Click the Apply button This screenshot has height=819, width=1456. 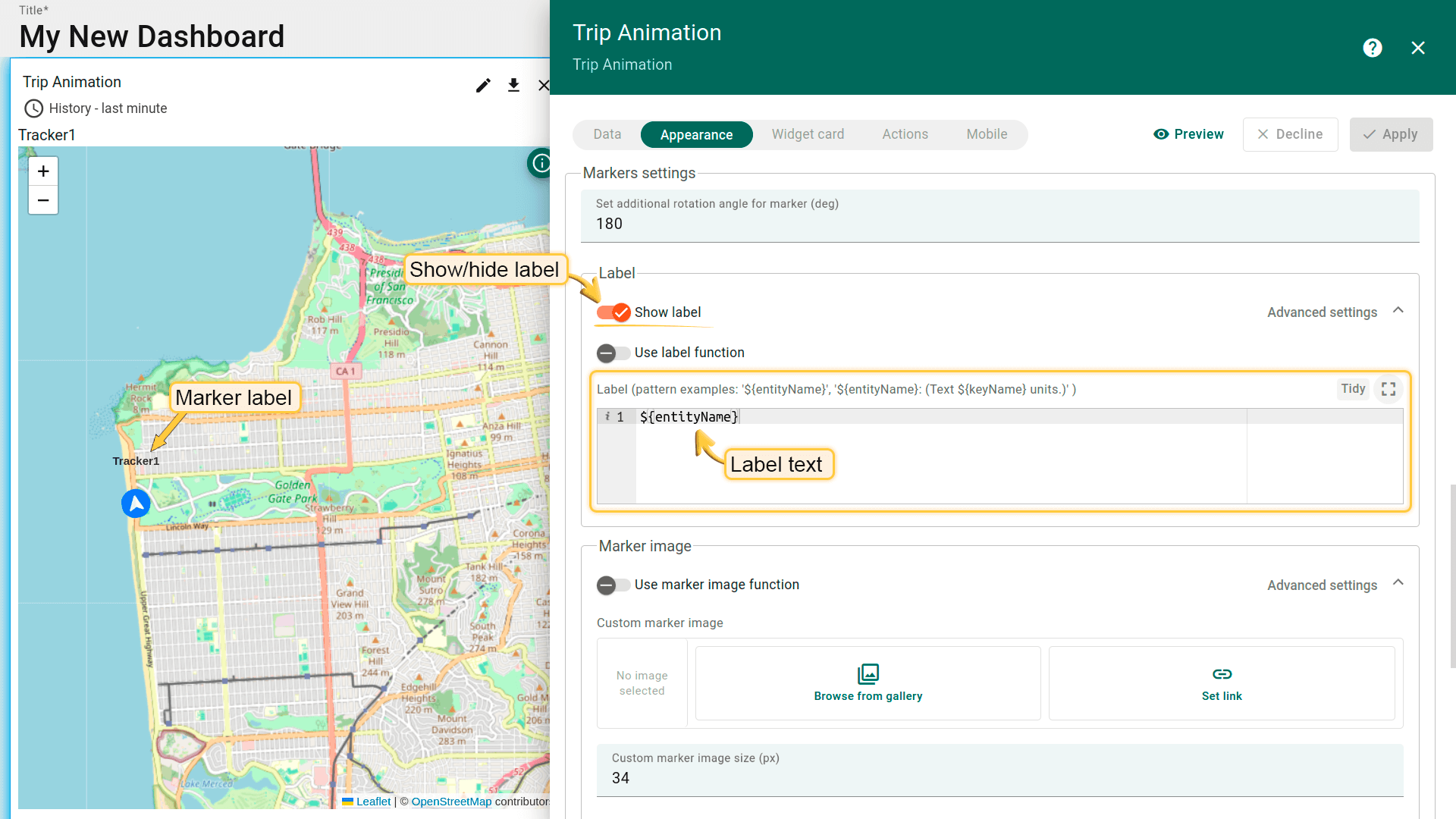[x=1391, y=134]
